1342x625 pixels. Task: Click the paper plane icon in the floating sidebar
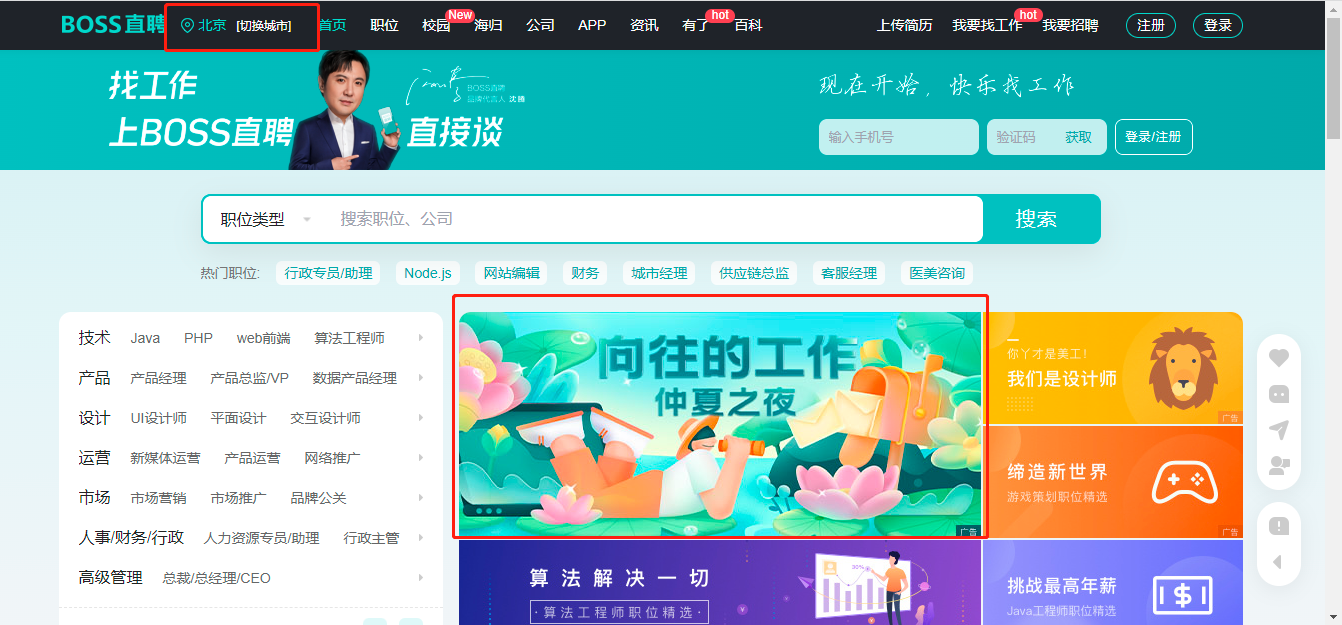[x=1279, y=430]
